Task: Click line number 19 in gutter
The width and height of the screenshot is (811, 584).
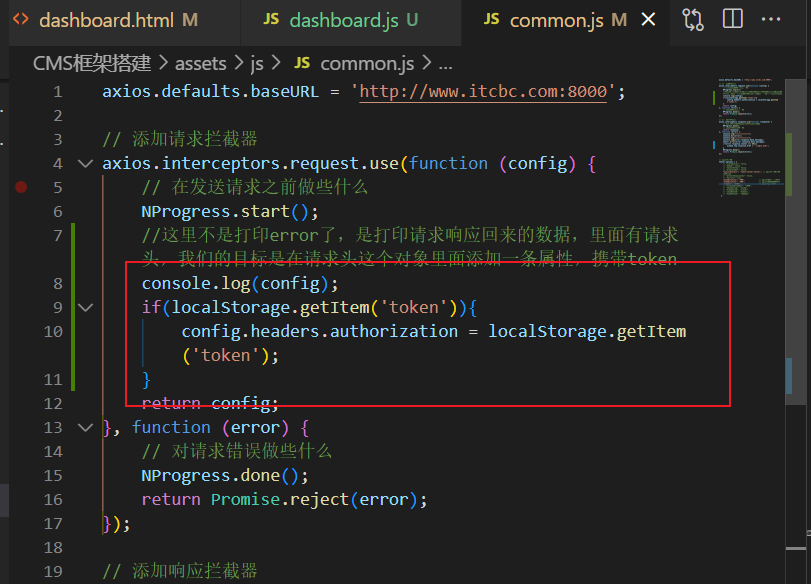Action: pos(53,572)
